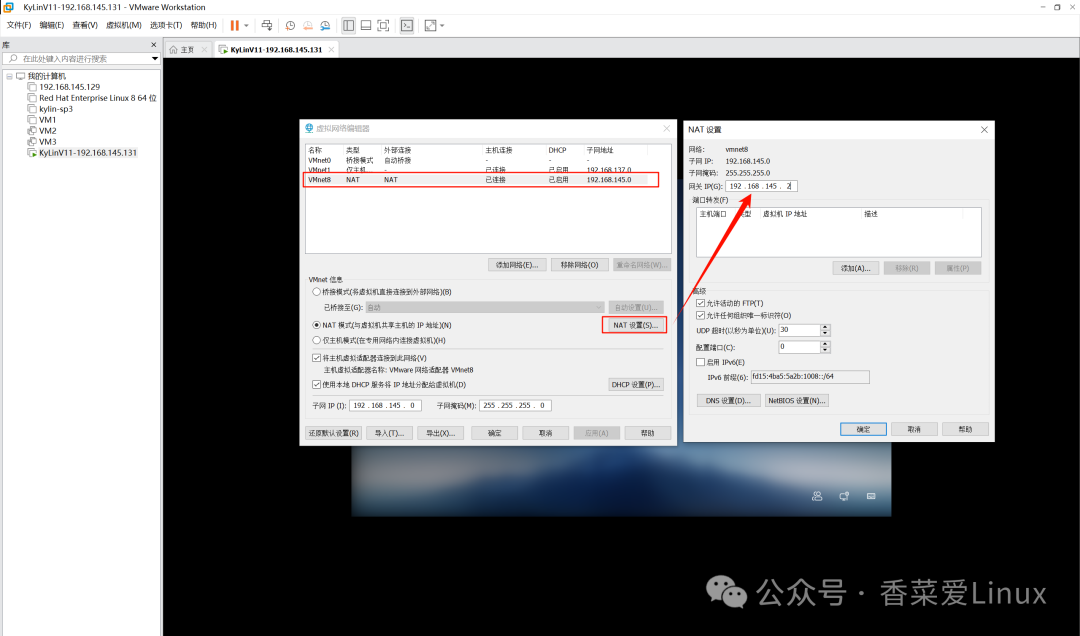
Task: Click the 网关 IP input field
Action: 761,186
